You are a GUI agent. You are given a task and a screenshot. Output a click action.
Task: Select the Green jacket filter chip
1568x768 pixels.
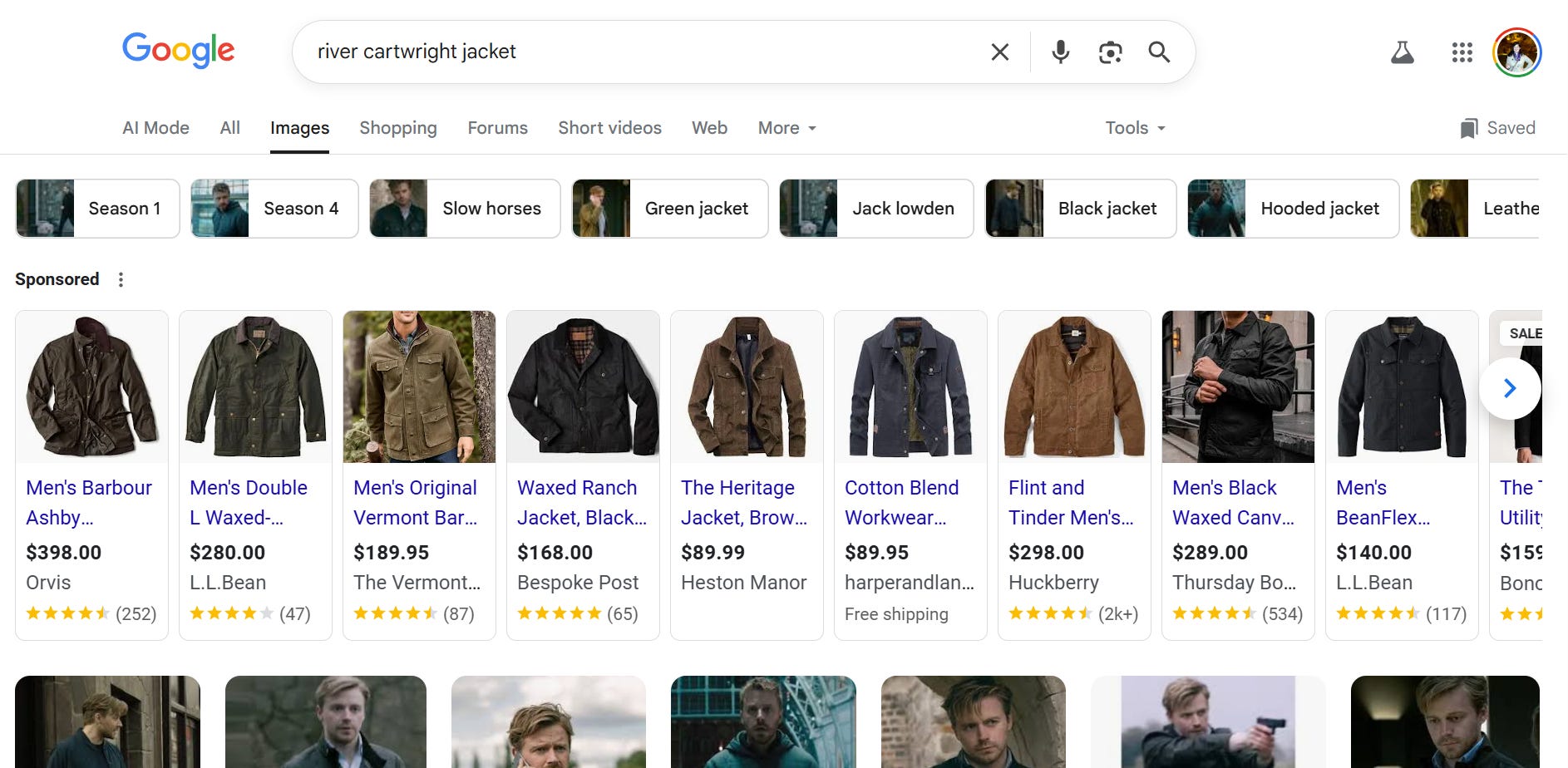[670, 209]
